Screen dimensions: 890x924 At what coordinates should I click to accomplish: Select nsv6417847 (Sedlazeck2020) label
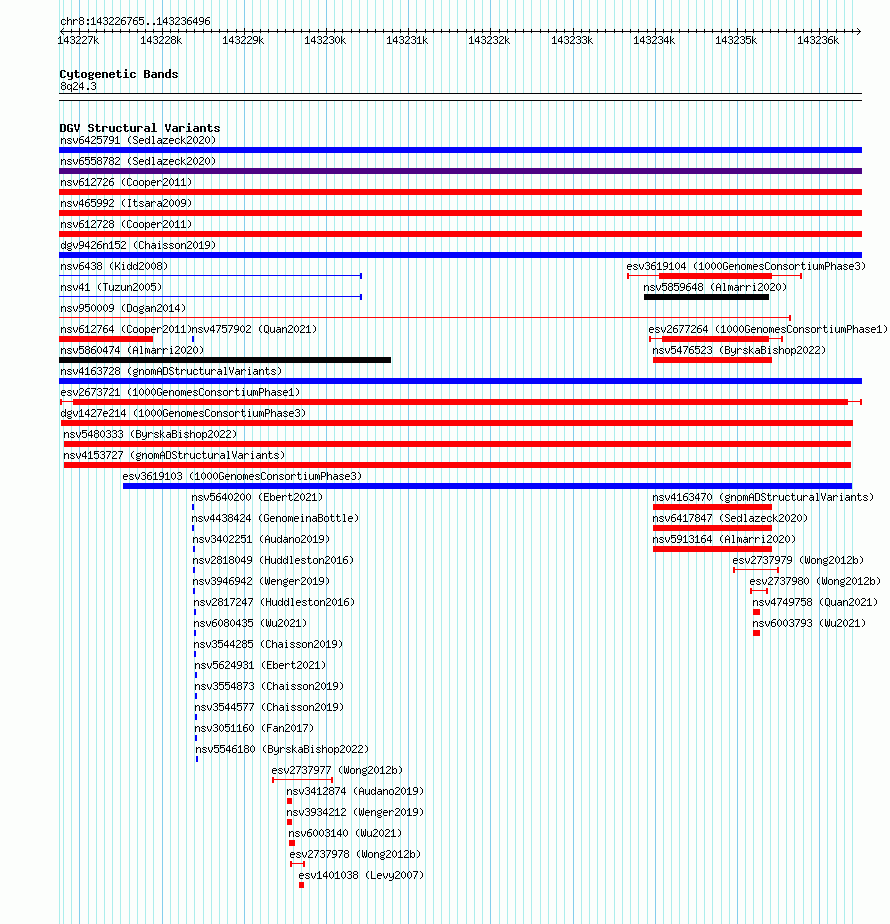[x=730, y=519]
